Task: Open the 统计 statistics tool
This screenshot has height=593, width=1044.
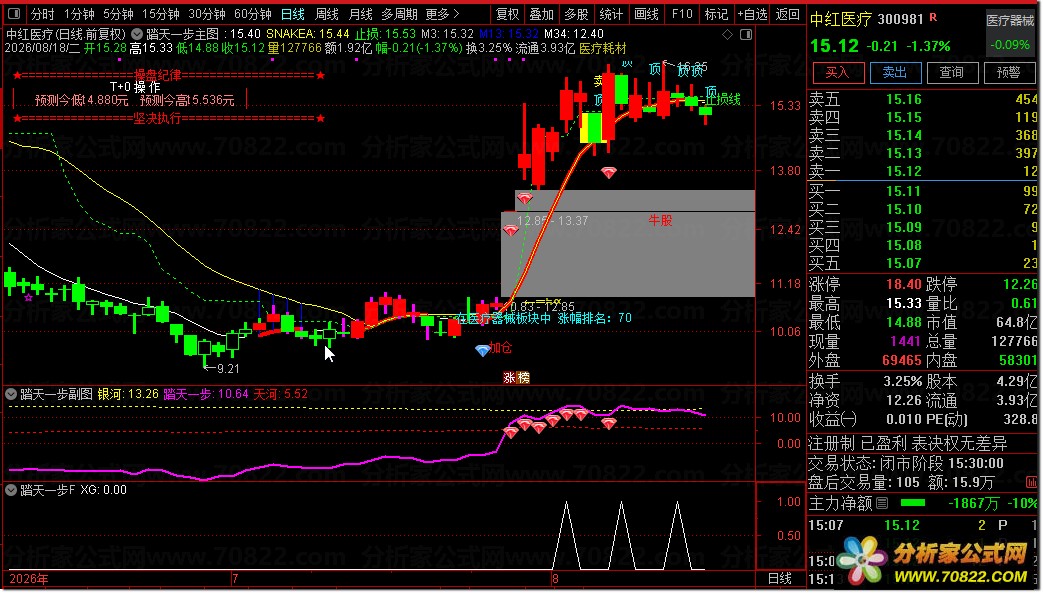Action: (x=611, y=14)
